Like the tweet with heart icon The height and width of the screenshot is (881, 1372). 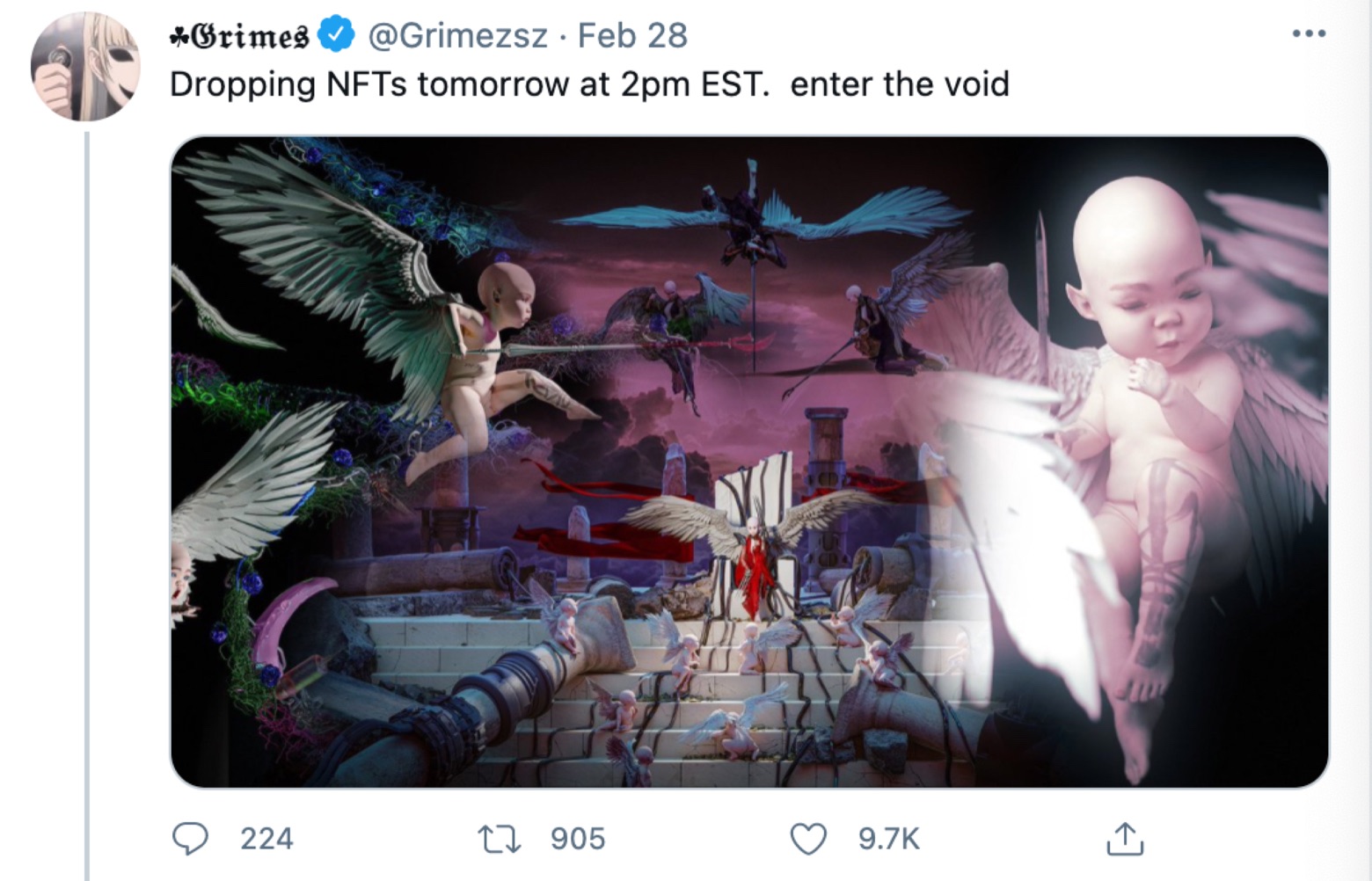click(808, 839)
